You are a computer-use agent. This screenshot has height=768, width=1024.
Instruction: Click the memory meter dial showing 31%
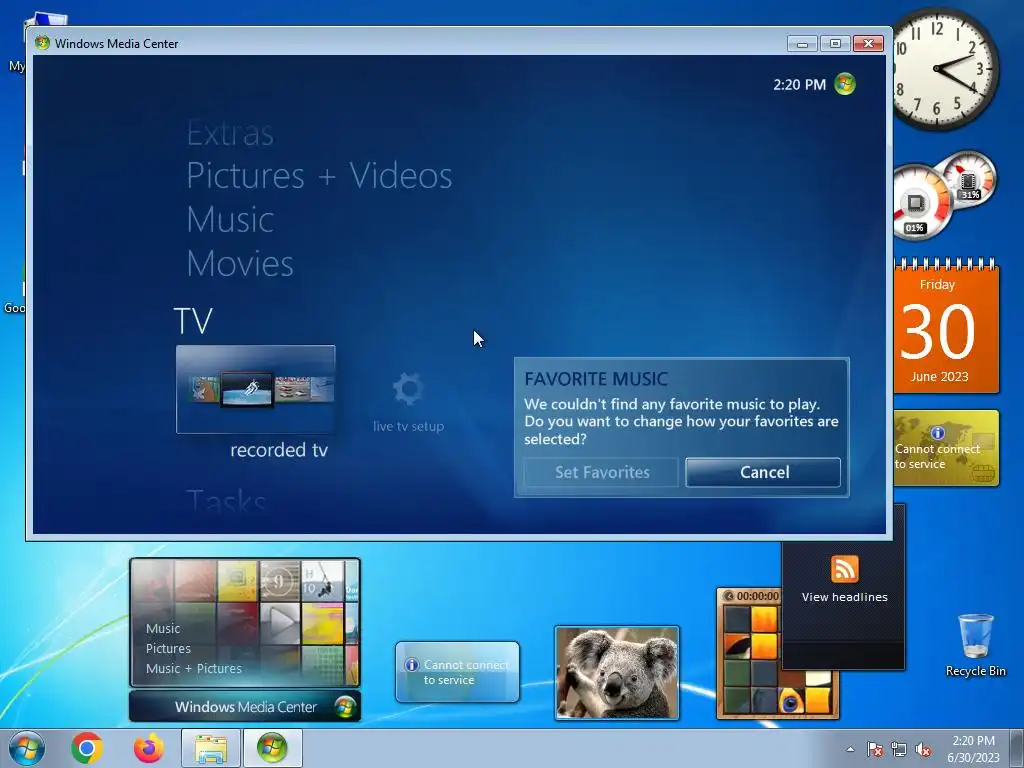(x=968, y=178)
